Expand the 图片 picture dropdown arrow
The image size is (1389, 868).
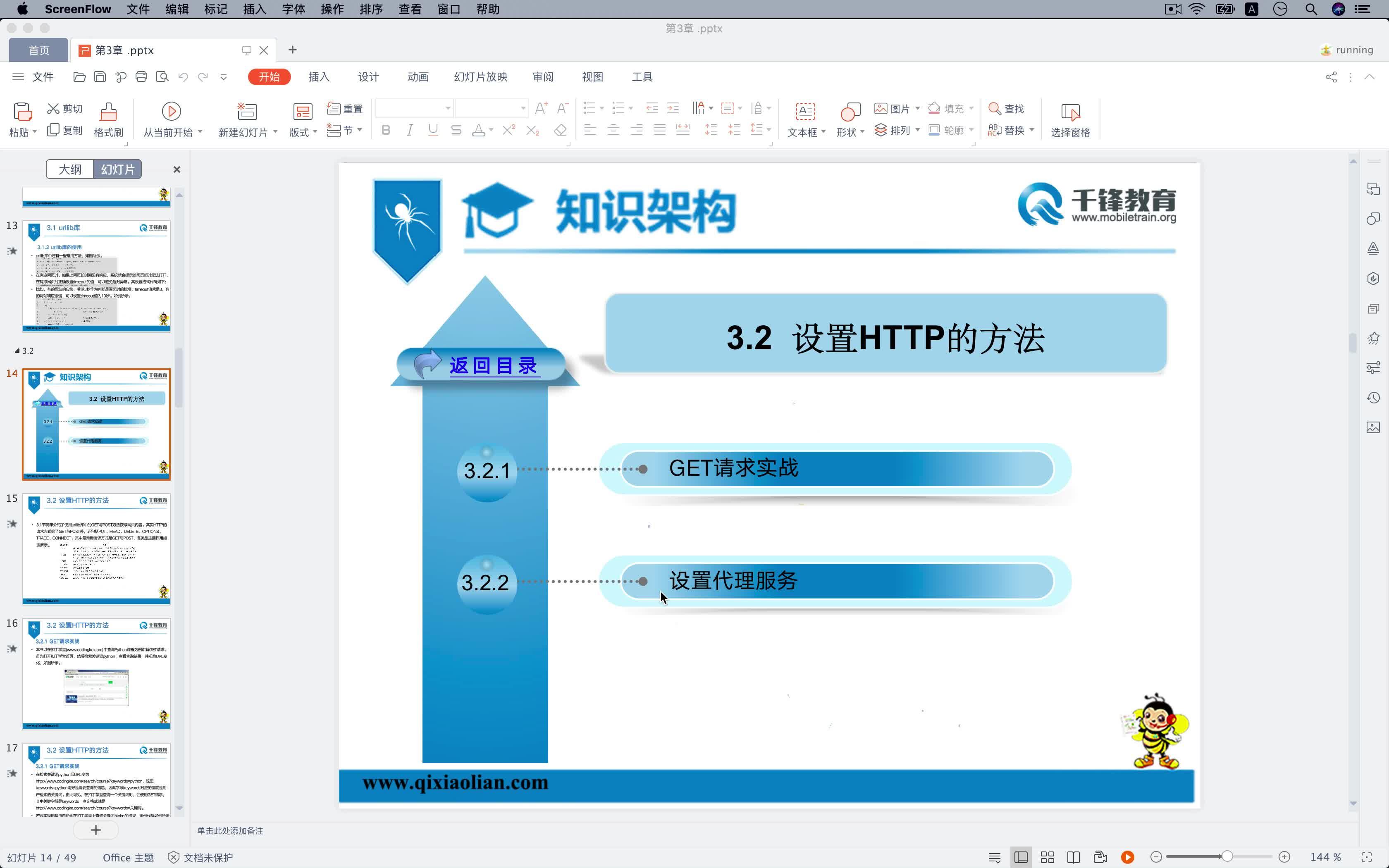[917, 108]
